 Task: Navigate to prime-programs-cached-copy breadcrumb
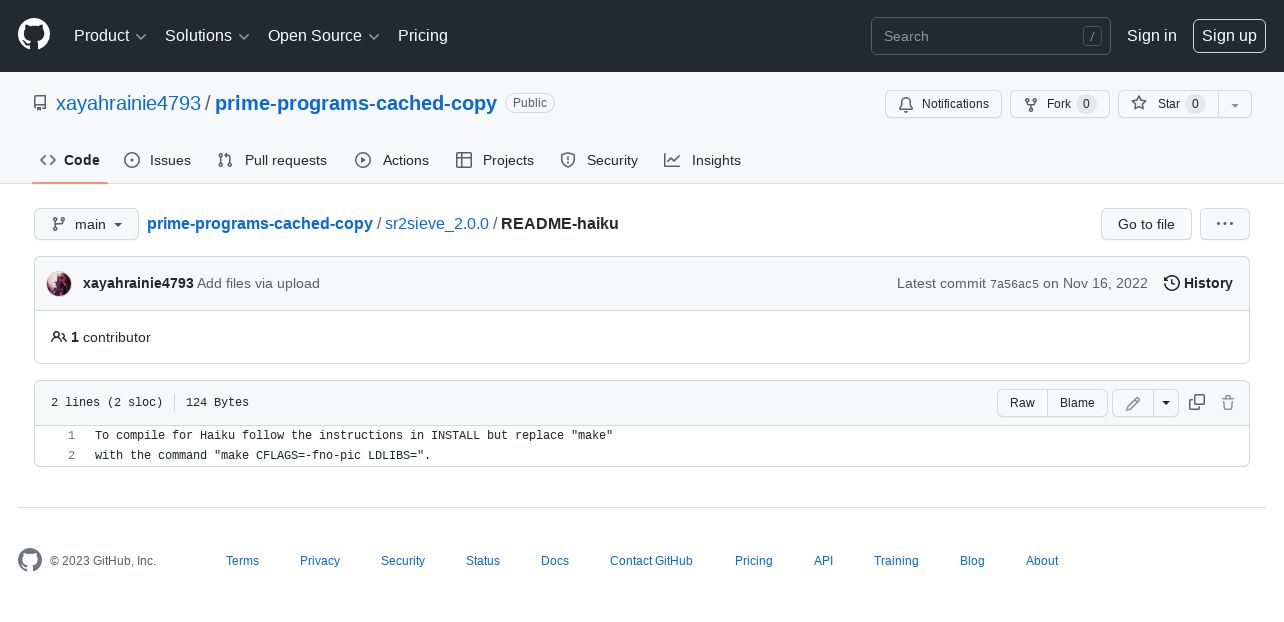click(260, 223)
